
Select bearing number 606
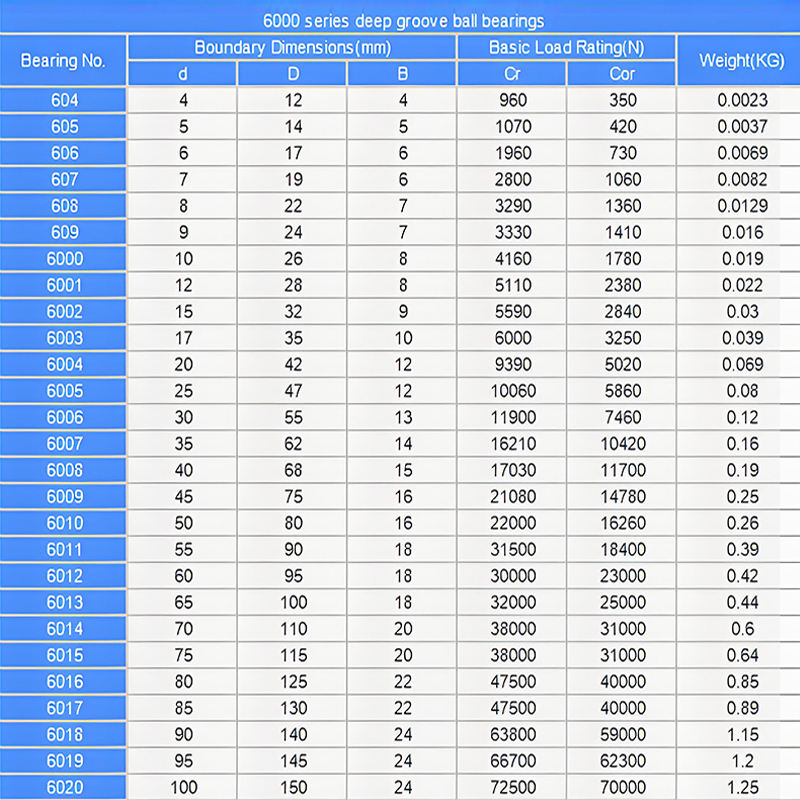pos(64,153)
